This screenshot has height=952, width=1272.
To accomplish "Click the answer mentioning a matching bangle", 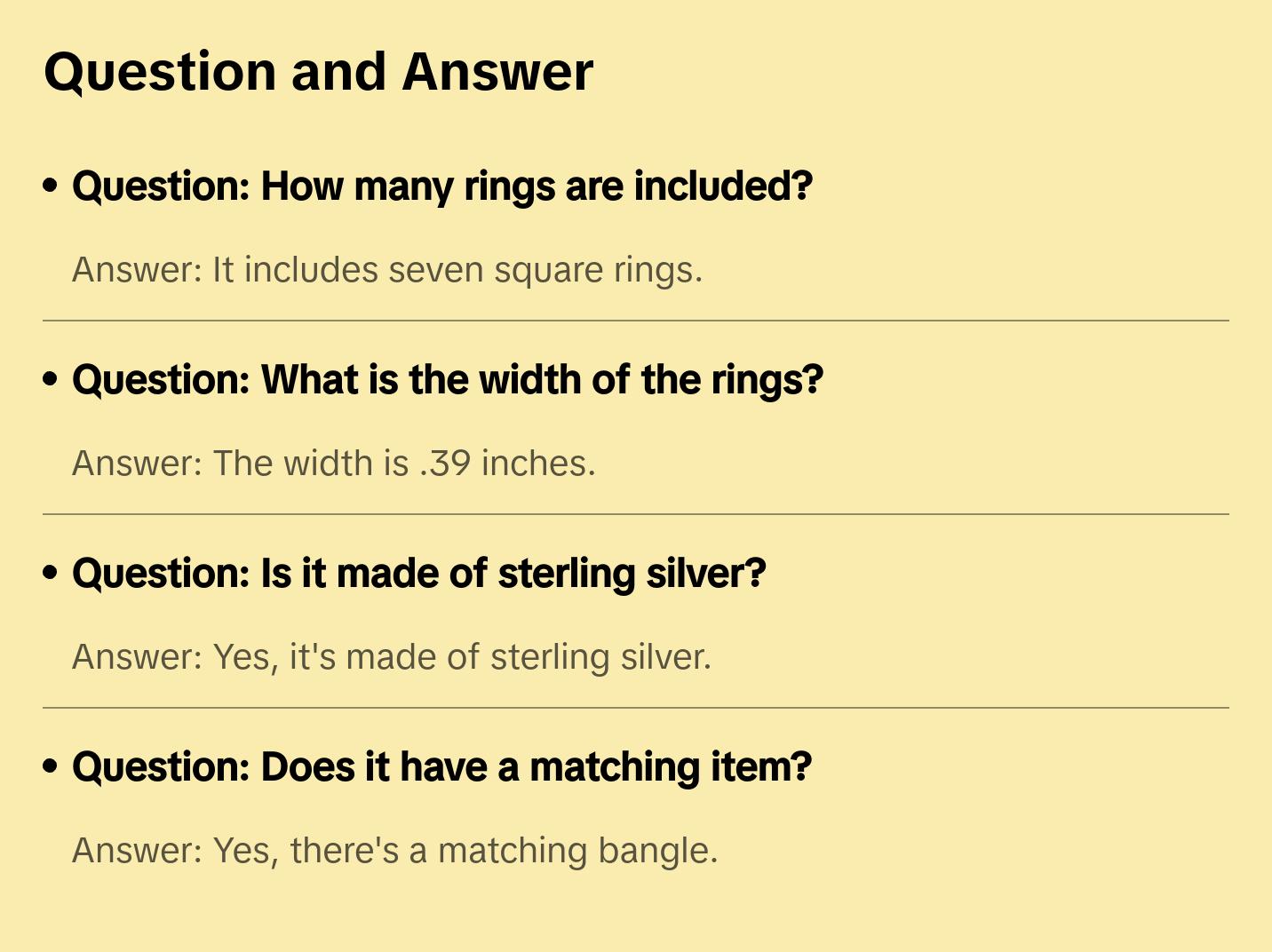I will click(x=394, y=851).
